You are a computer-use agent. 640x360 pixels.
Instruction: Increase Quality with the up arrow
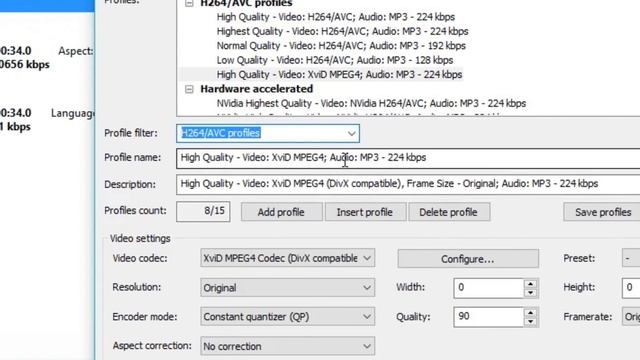[530, 313]
